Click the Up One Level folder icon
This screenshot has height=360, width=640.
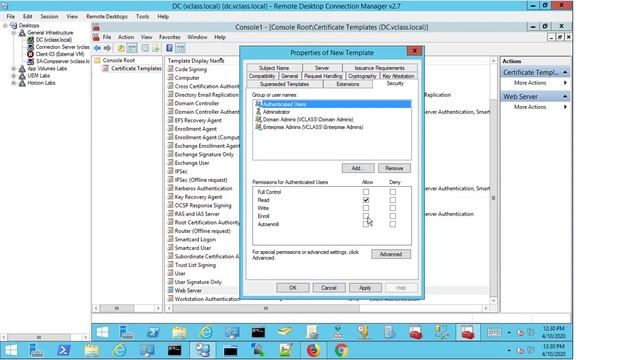(x=121, y=48)
